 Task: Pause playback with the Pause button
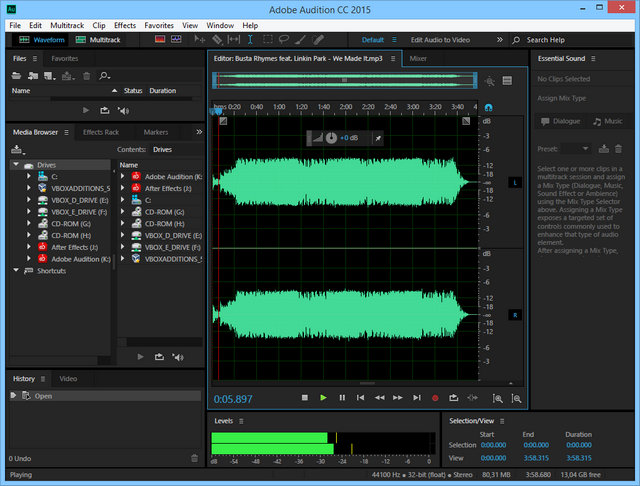coord(342,397)
